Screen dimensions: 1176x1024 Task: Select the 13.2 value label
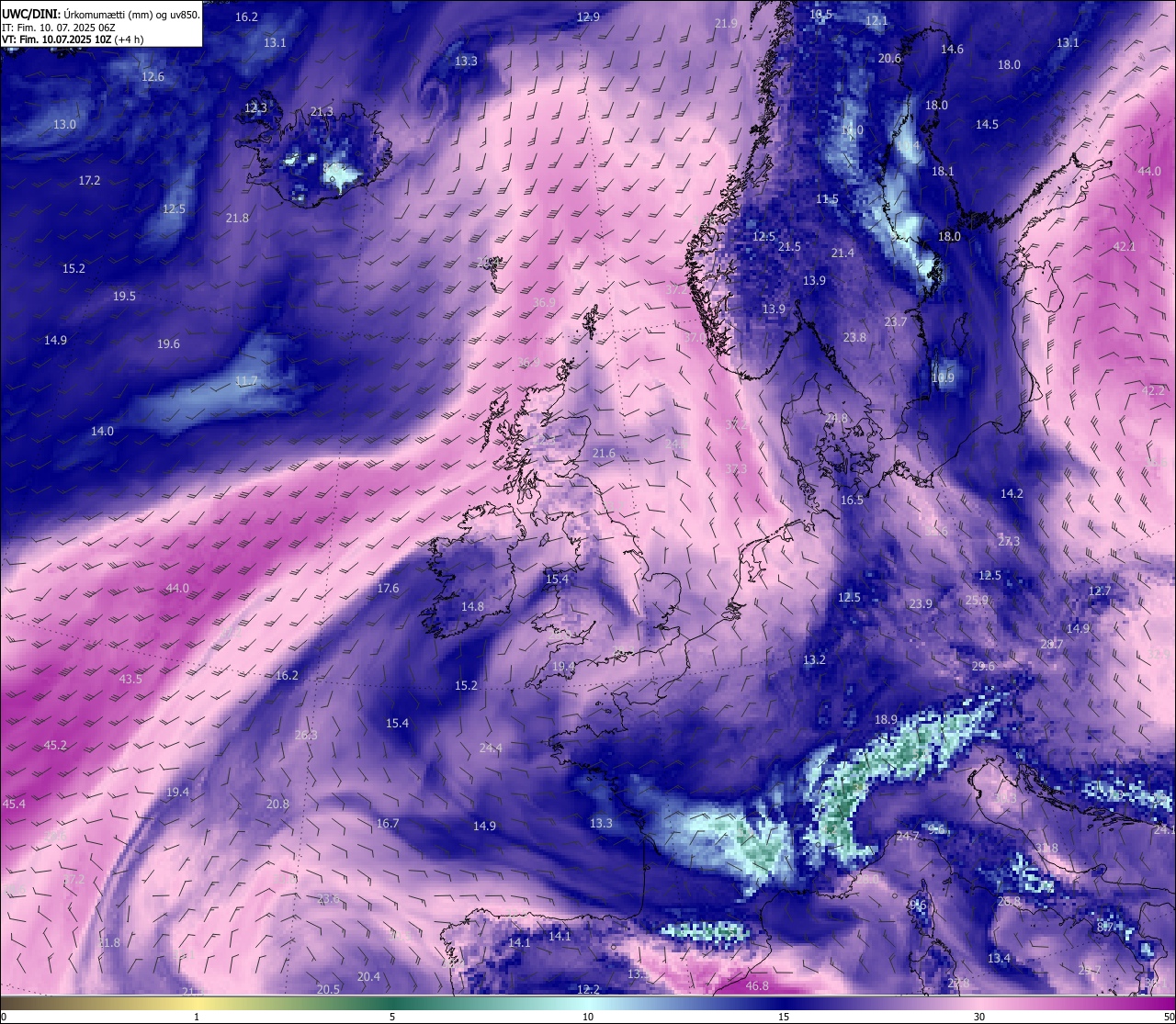[x=814, y=659]
